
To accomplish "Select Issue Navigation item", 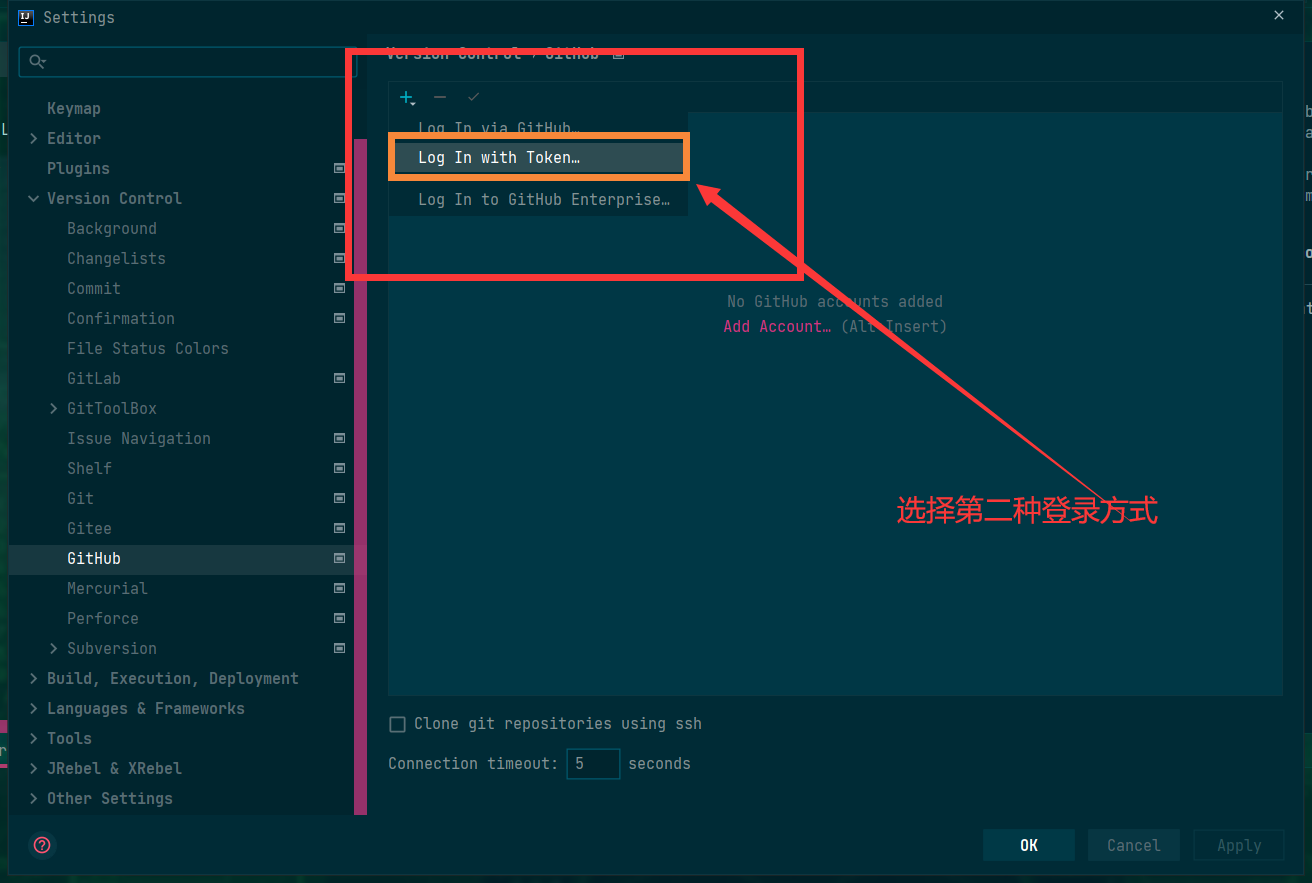I will [139, 438].
